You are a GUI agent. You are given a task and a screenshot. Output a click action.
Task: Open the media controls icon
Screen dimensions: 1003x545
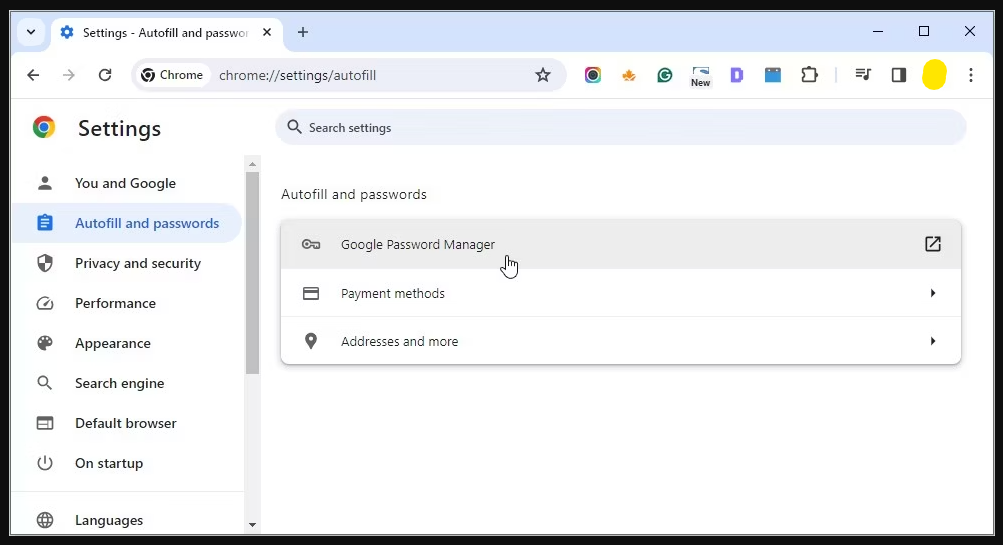[x=863, y=75]
